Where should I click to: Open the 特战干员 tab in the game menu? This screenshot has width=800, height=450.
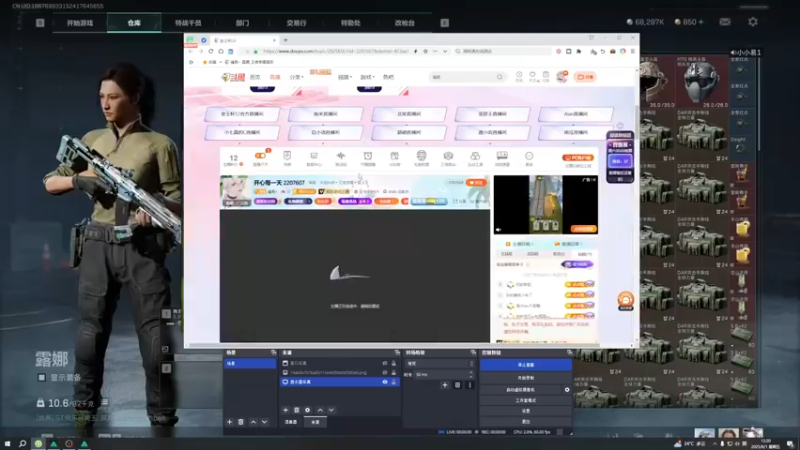(188, 23)
